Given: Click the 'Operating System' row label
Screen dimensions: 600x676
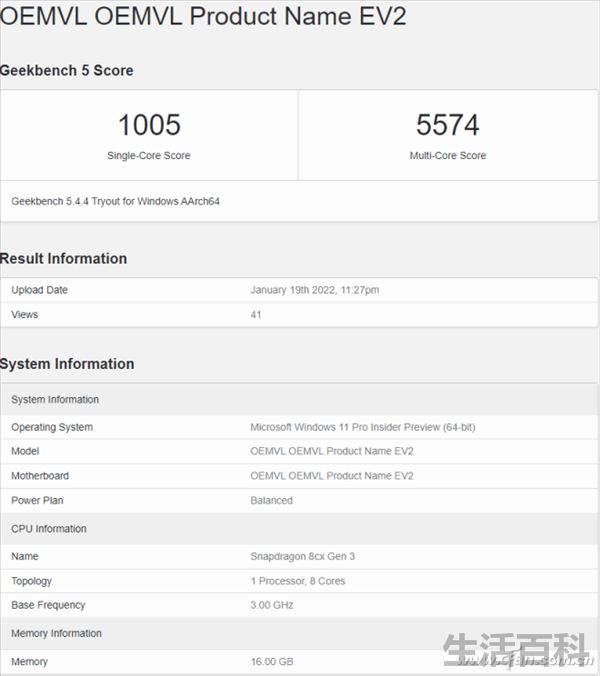Looking at the screenshot, I should tap(52, 427).
